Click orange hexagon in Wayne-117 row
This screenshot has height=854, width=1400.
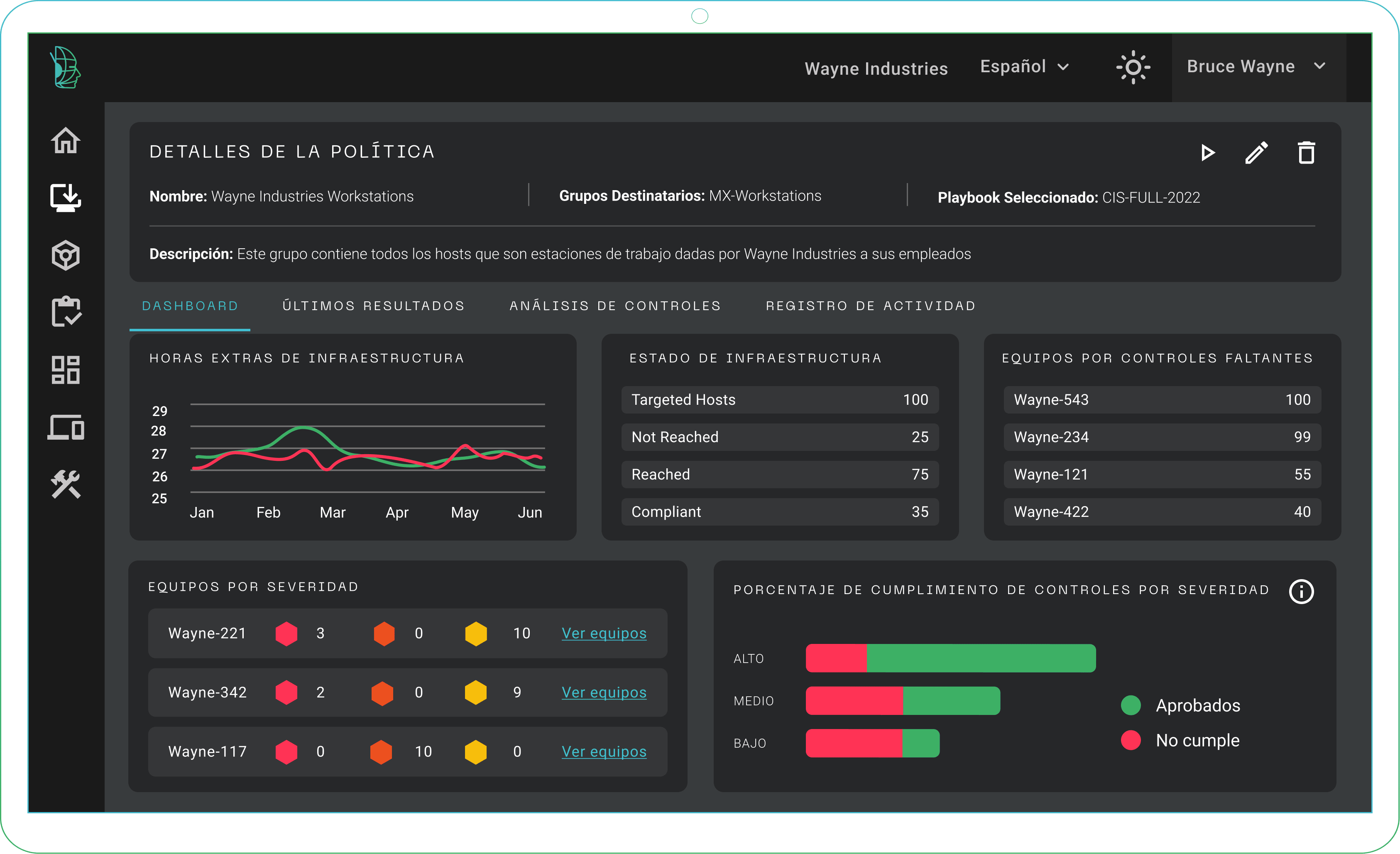point(381,752)
